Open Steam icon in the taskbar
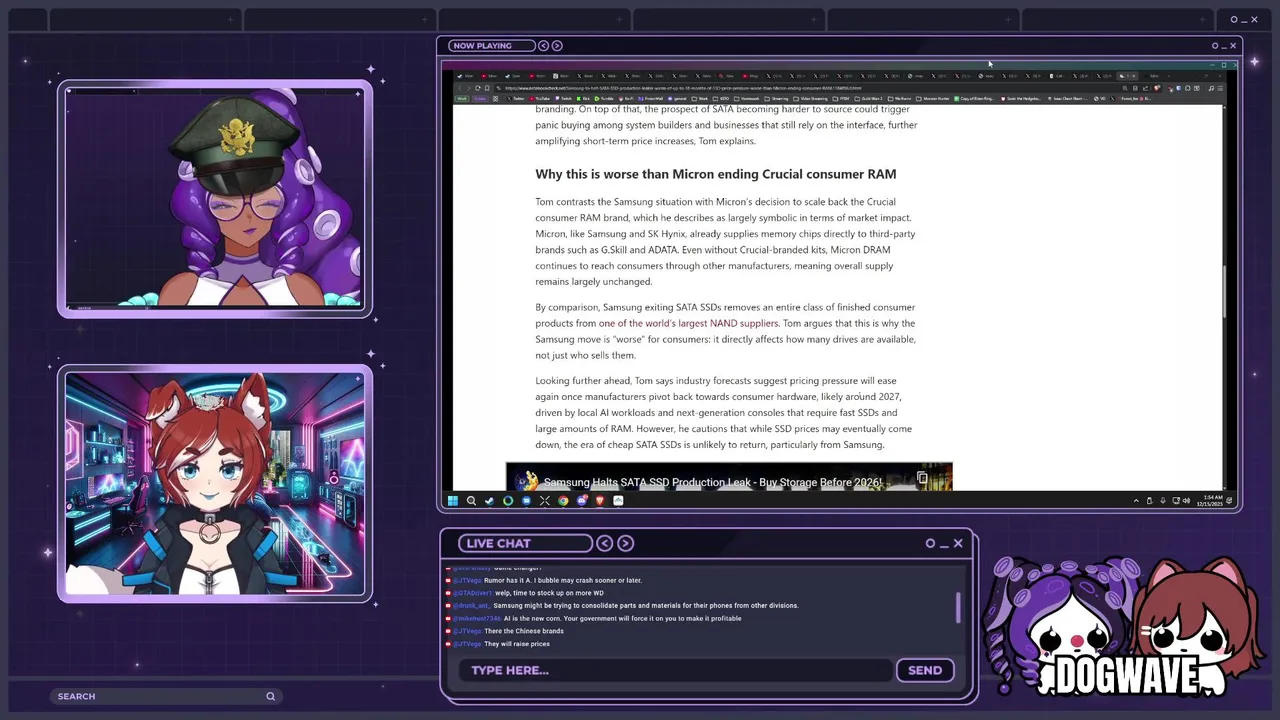This screenshot has height=720, width=1280. point(489,501)
